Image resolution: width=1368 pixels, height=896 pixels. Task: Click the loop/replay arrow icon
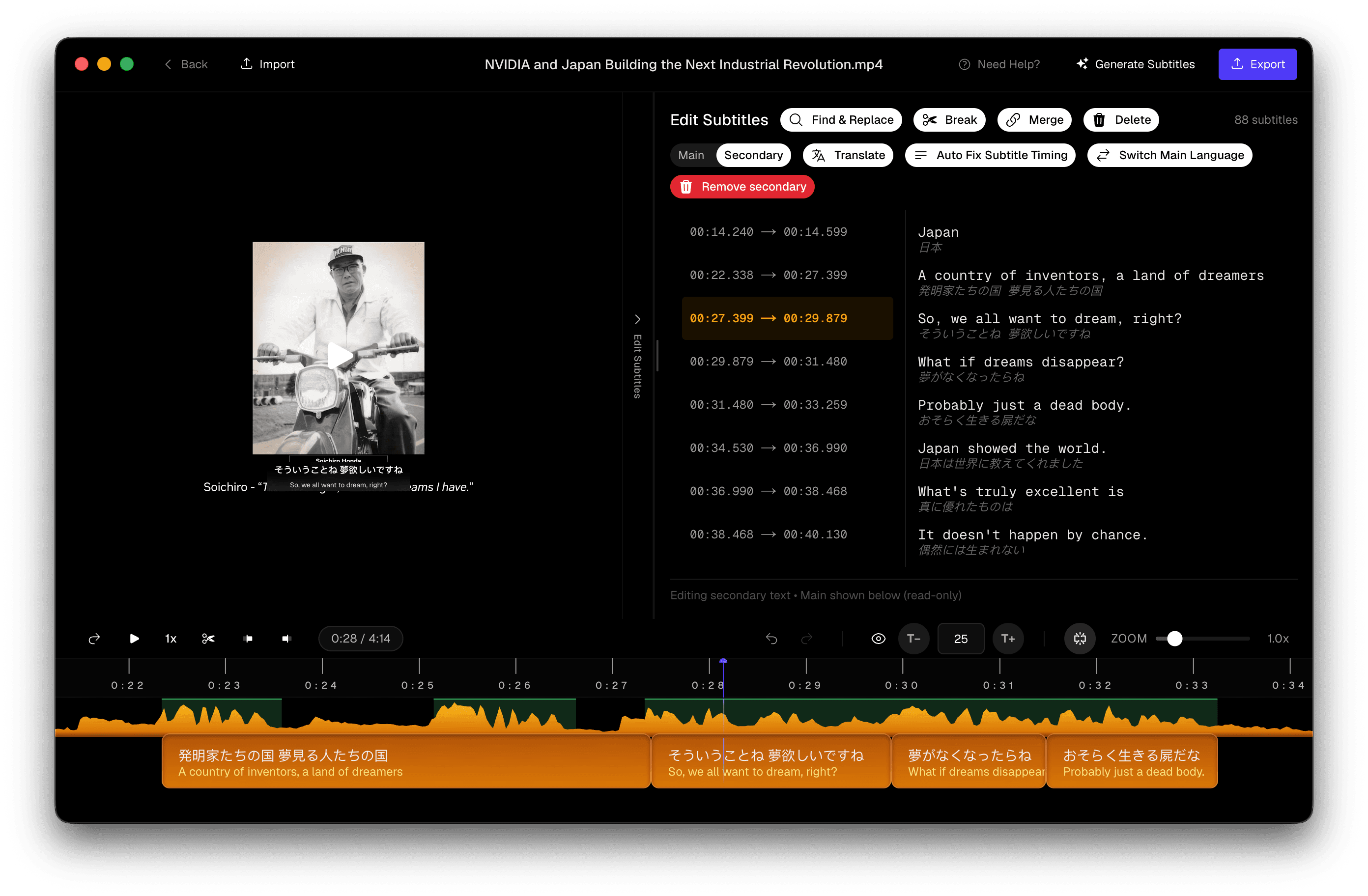(x=94, y=639)
